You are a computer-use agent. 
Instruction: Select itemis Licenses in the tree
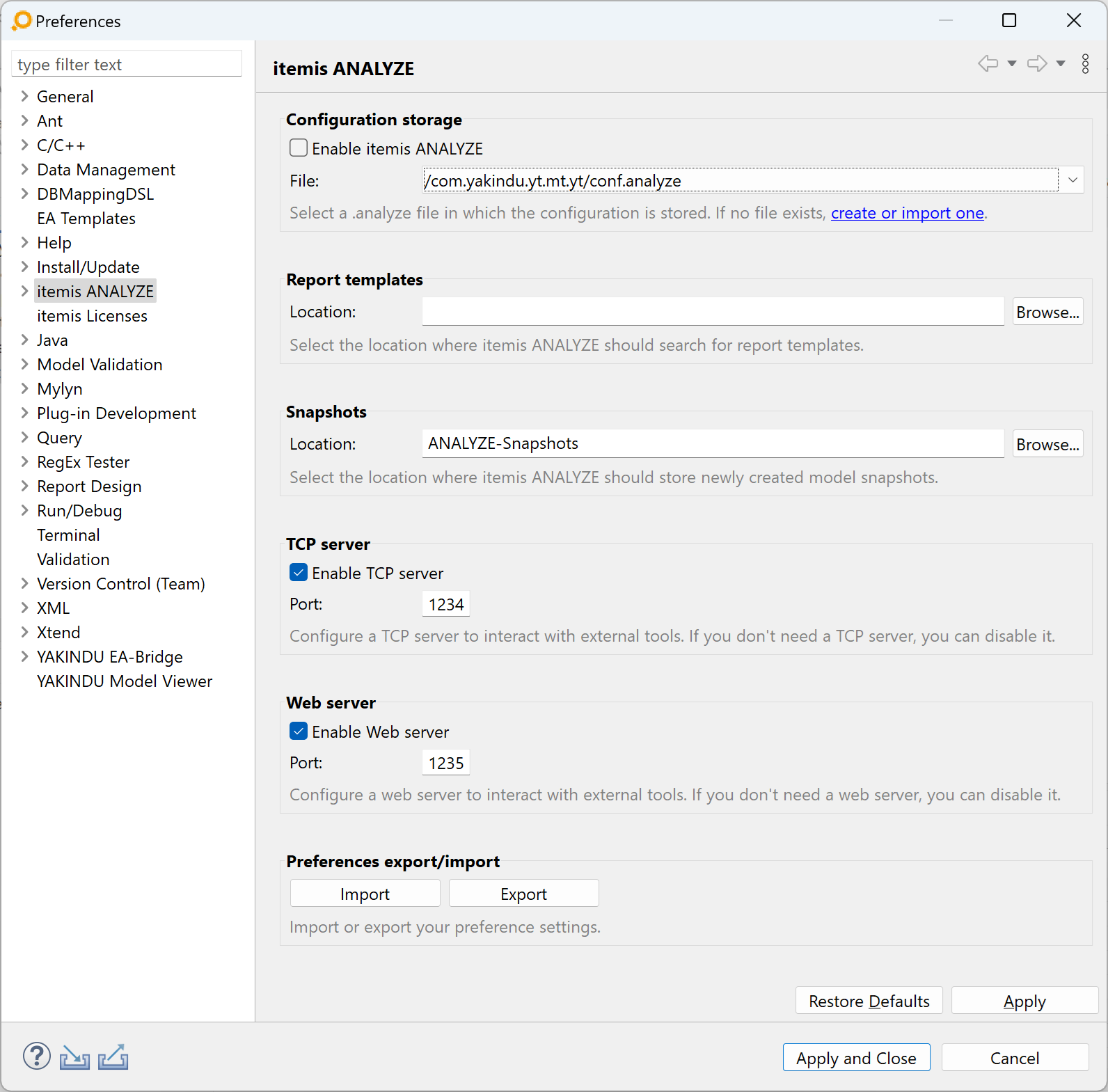[x=92, y=316]
